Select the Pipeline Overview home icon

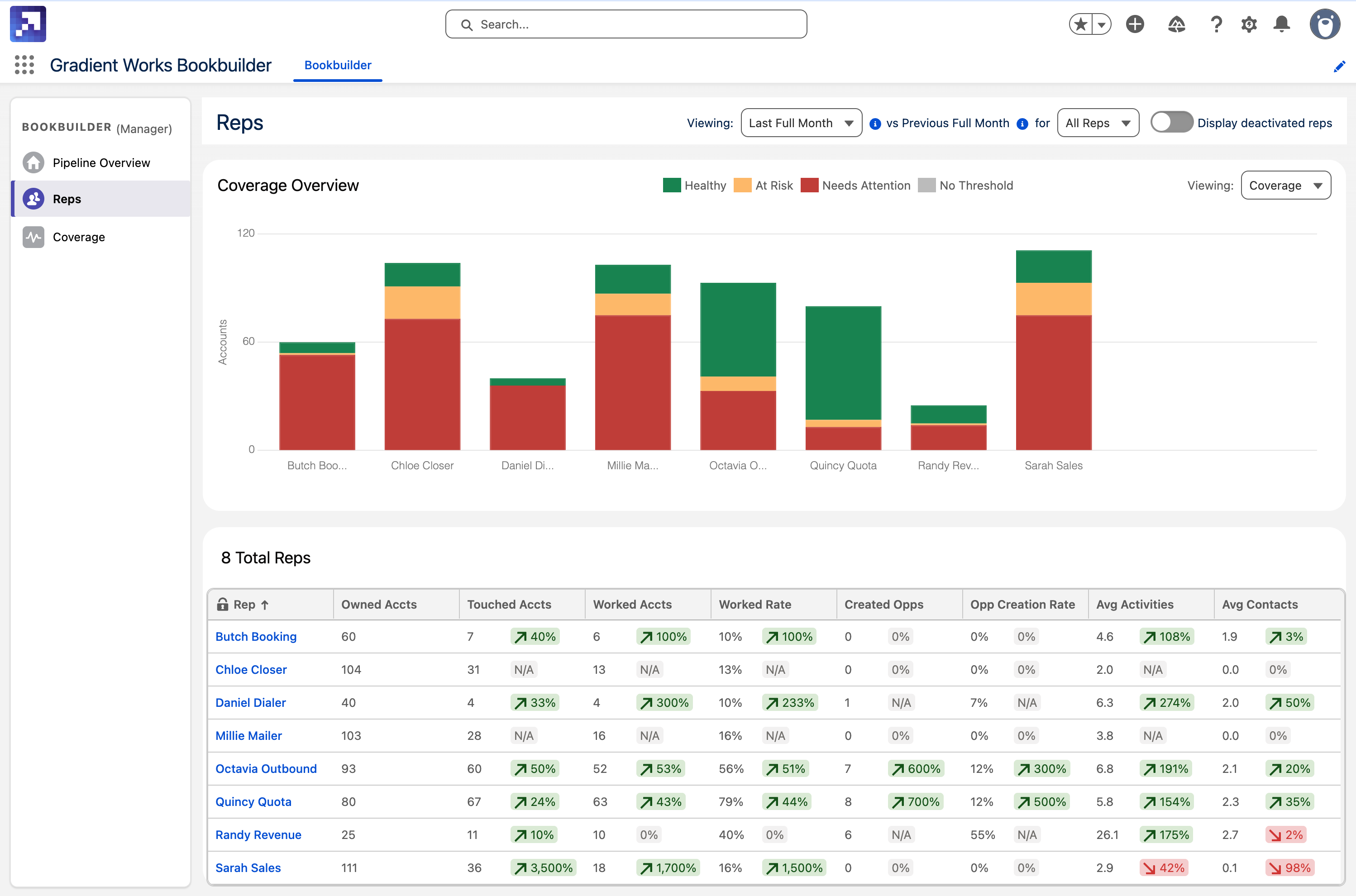pos(33,162)
